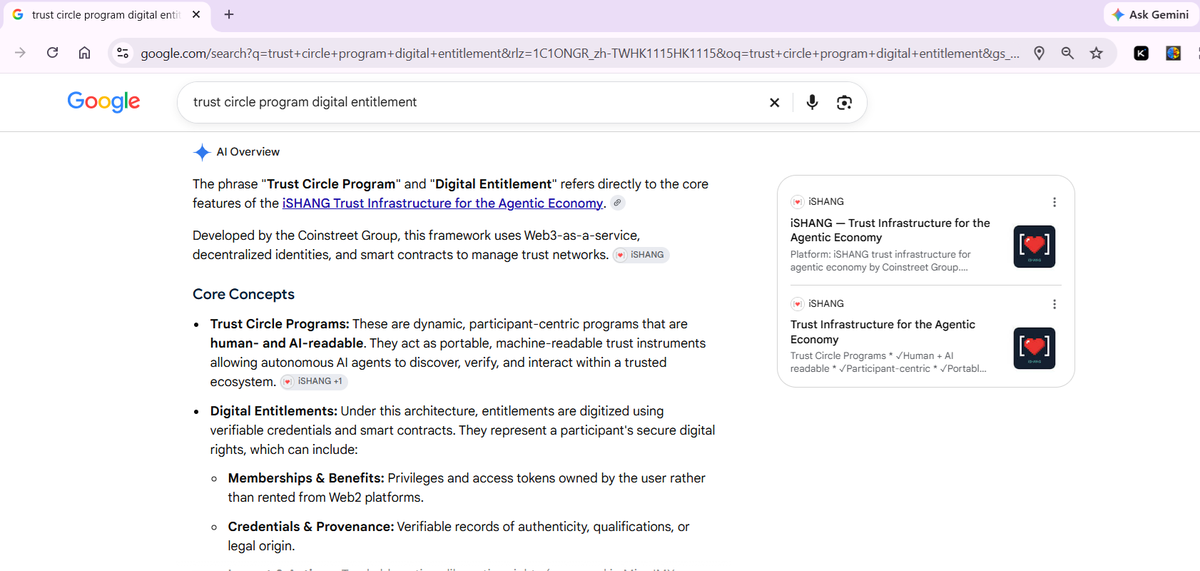The width and height of the screenshot is (1200, 571).
Task: Bookmark this page with the star icon
Action: [1096, 53]
